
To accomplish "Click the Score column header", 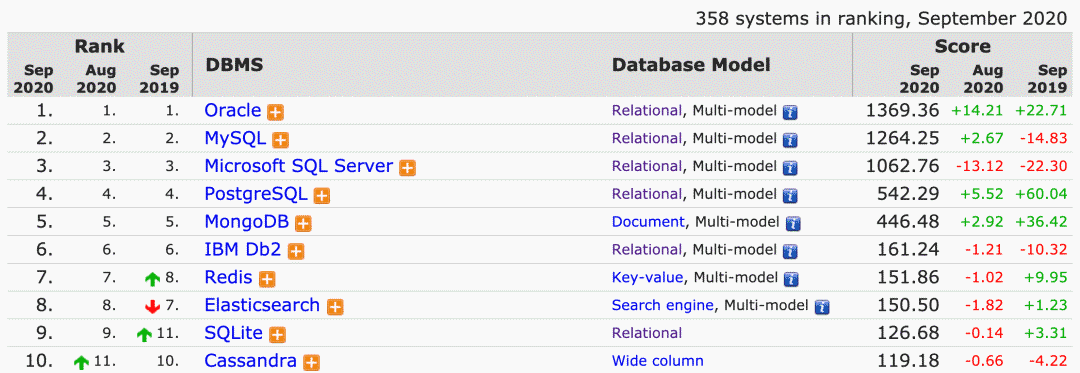I will point(962,47).
